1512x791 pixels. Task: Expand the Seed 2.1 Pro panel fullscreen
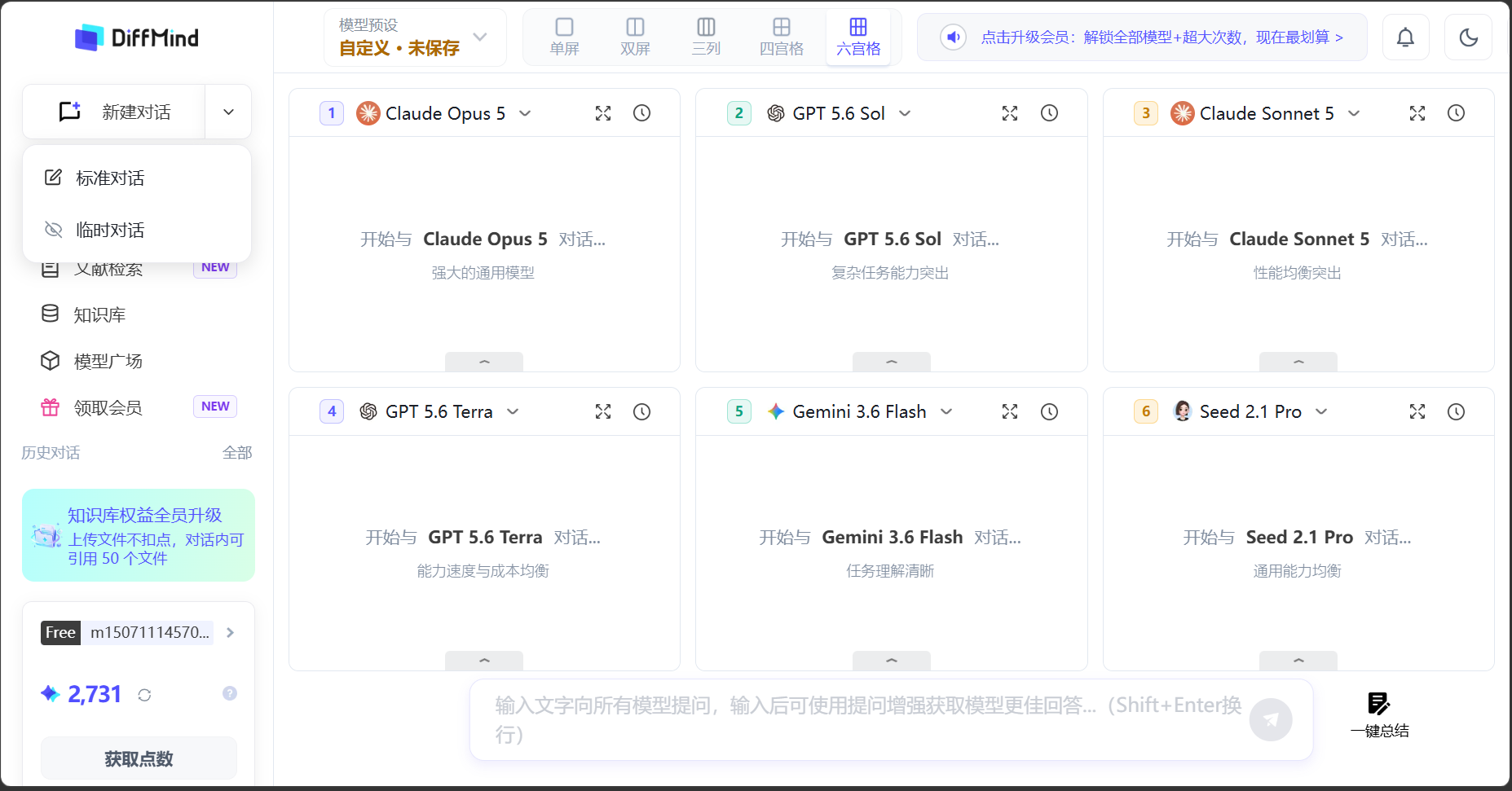coord(1417,411)
